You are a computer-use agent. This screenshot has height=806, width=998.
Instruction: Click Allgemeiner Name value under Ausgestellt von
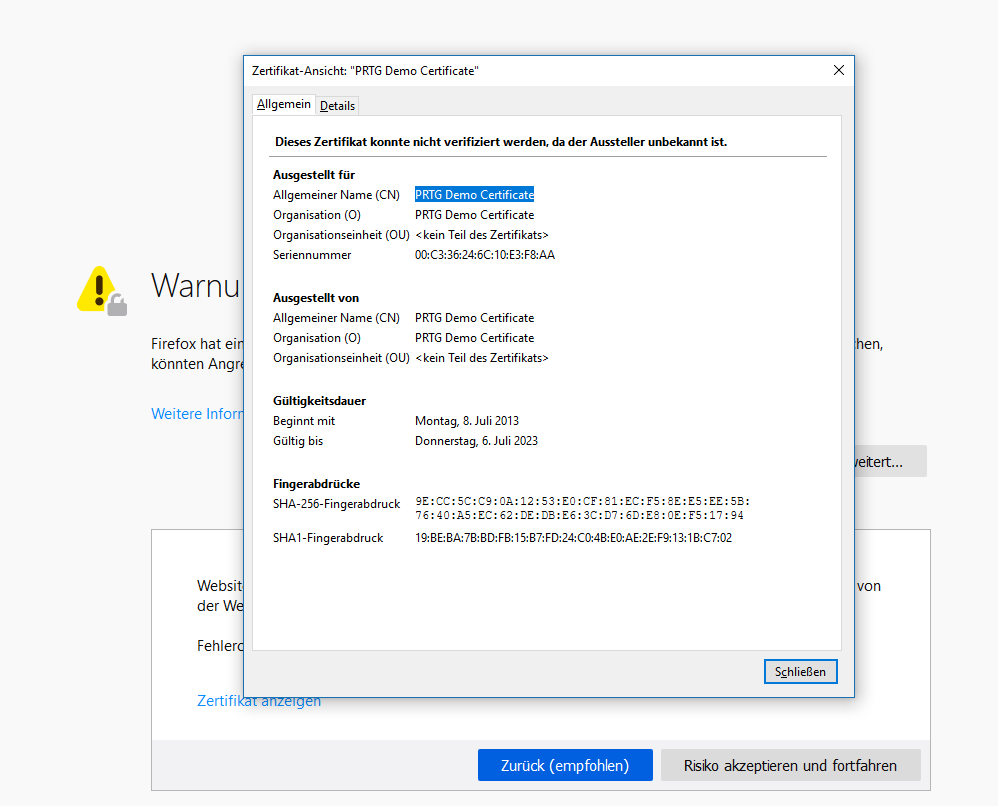click(474, 318)
